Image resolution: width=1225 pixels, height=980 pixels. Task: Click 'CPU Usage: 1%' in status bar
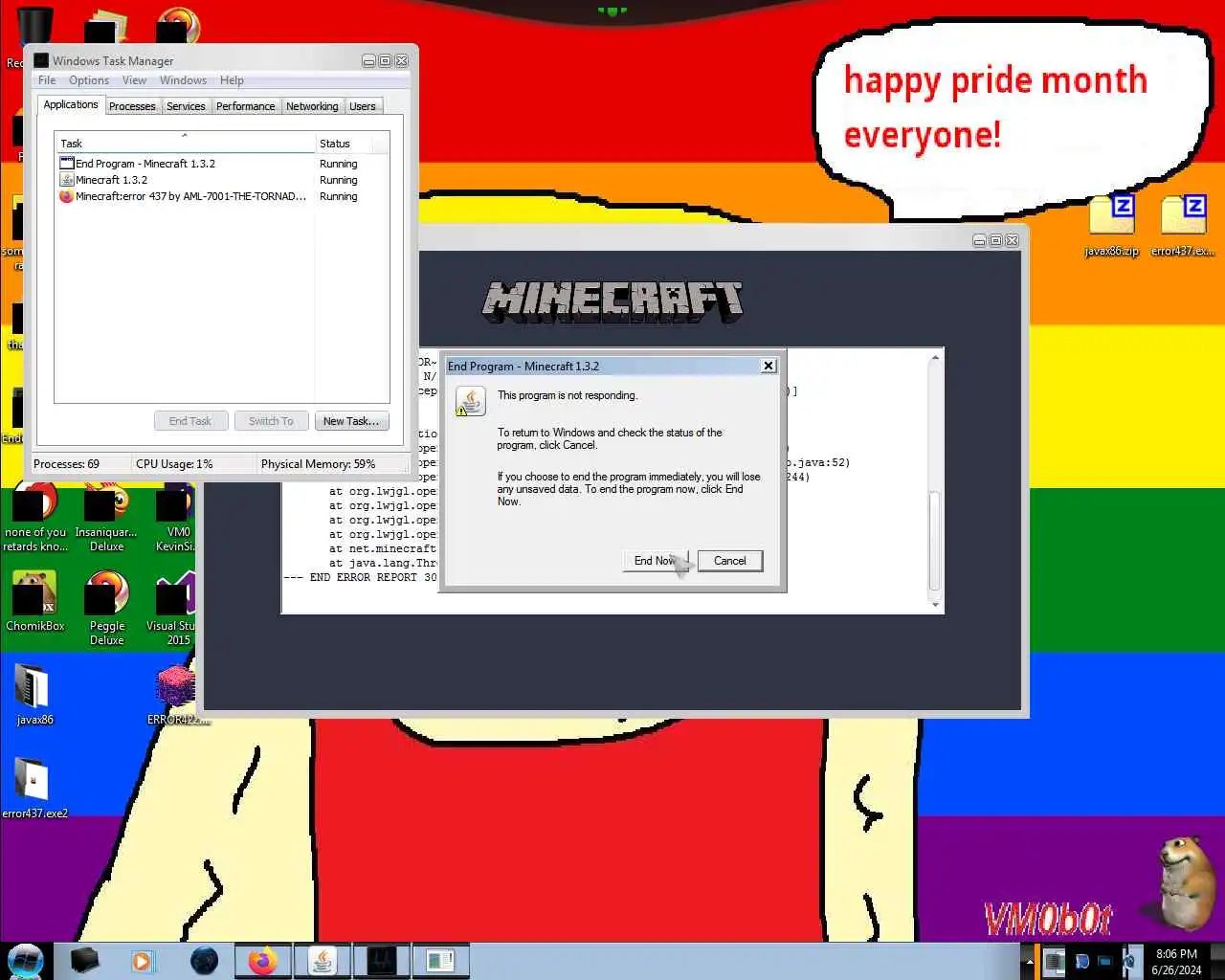tap(174, 464)
